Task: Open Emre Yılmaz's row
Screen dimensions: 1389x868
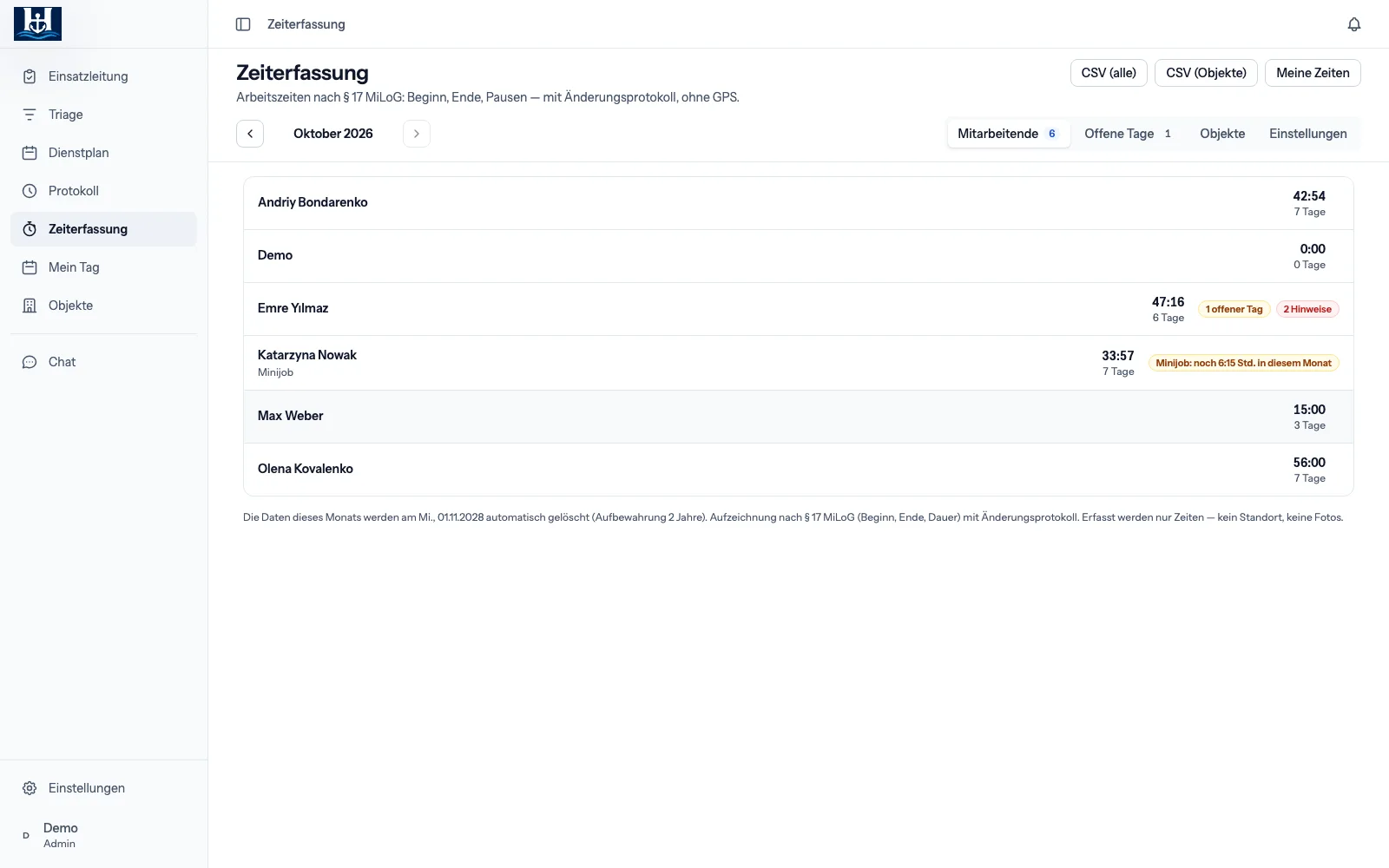Action: pos(799,309)
